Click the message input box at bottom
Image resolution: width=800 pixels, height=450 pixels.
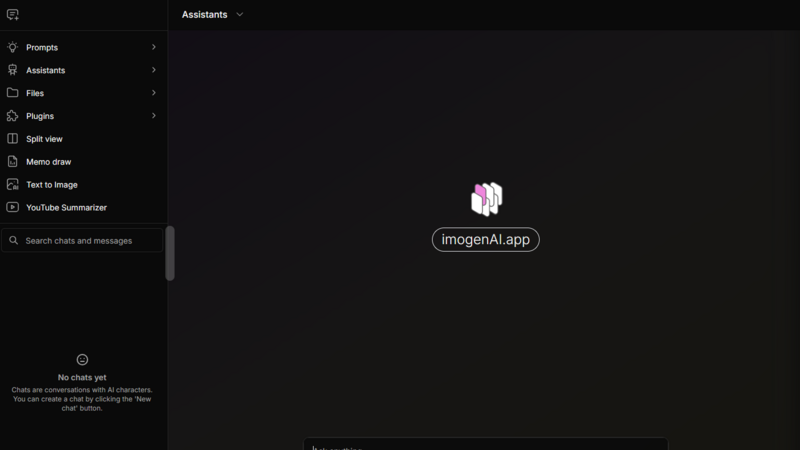(485, 444)
